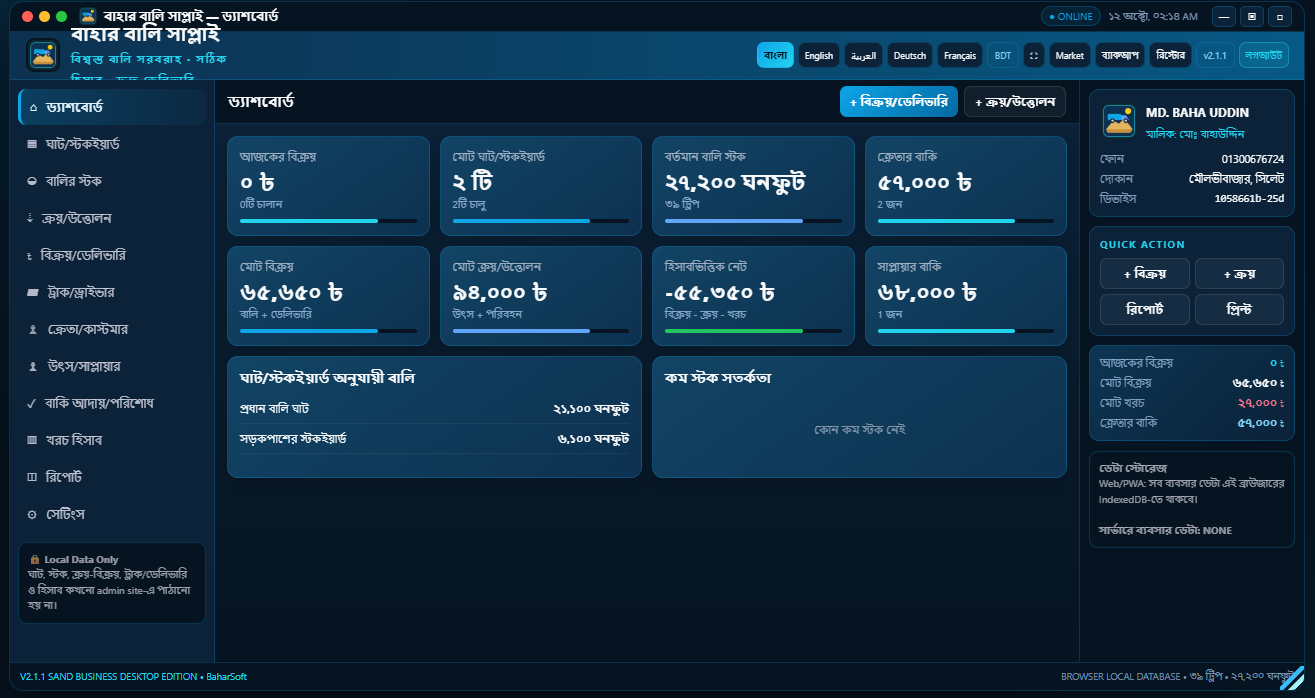Screen dimensions: 1315x698
Task: Open ড্যাশবোর্ড via its home icon in the sidebar
Action: 33,107
